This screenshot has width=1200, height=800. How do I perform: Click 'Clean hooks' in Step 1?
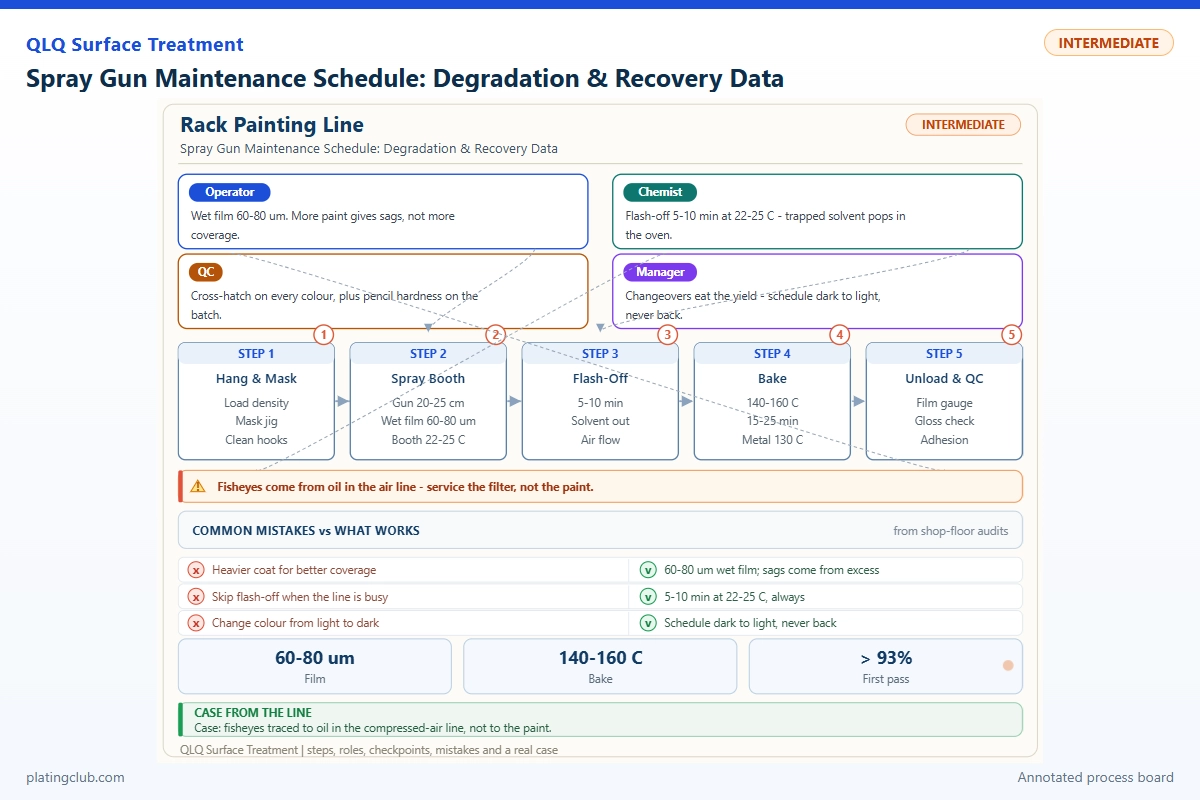click(256, 440)
